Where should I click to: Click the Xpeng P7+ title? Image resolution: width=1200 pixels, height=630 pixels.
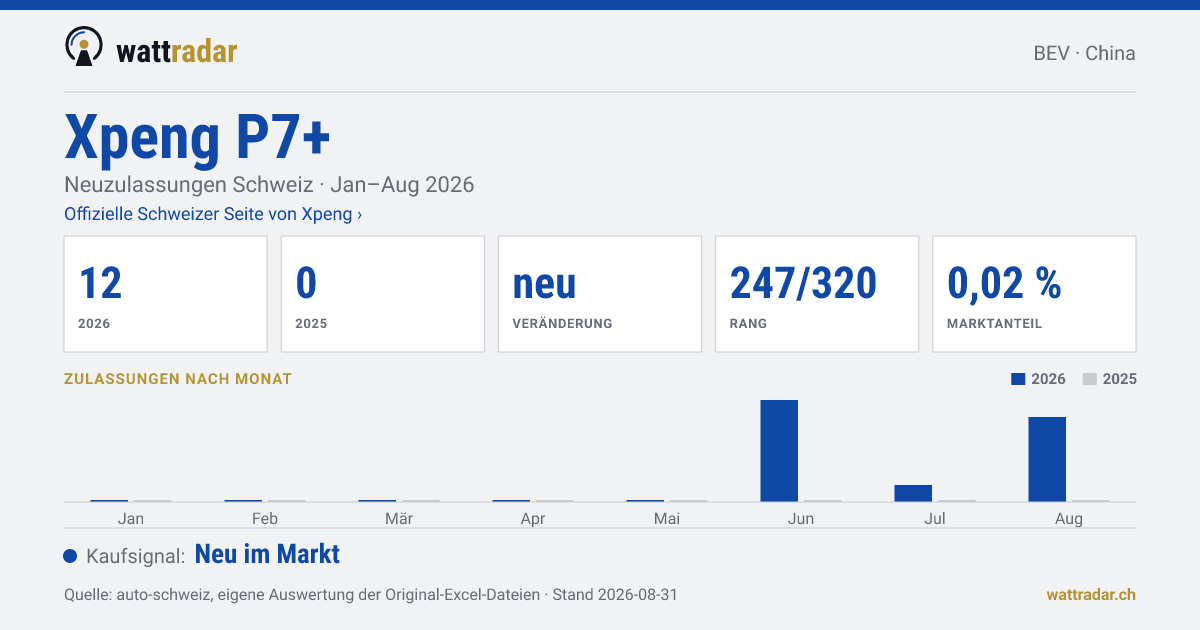[197, 137]
